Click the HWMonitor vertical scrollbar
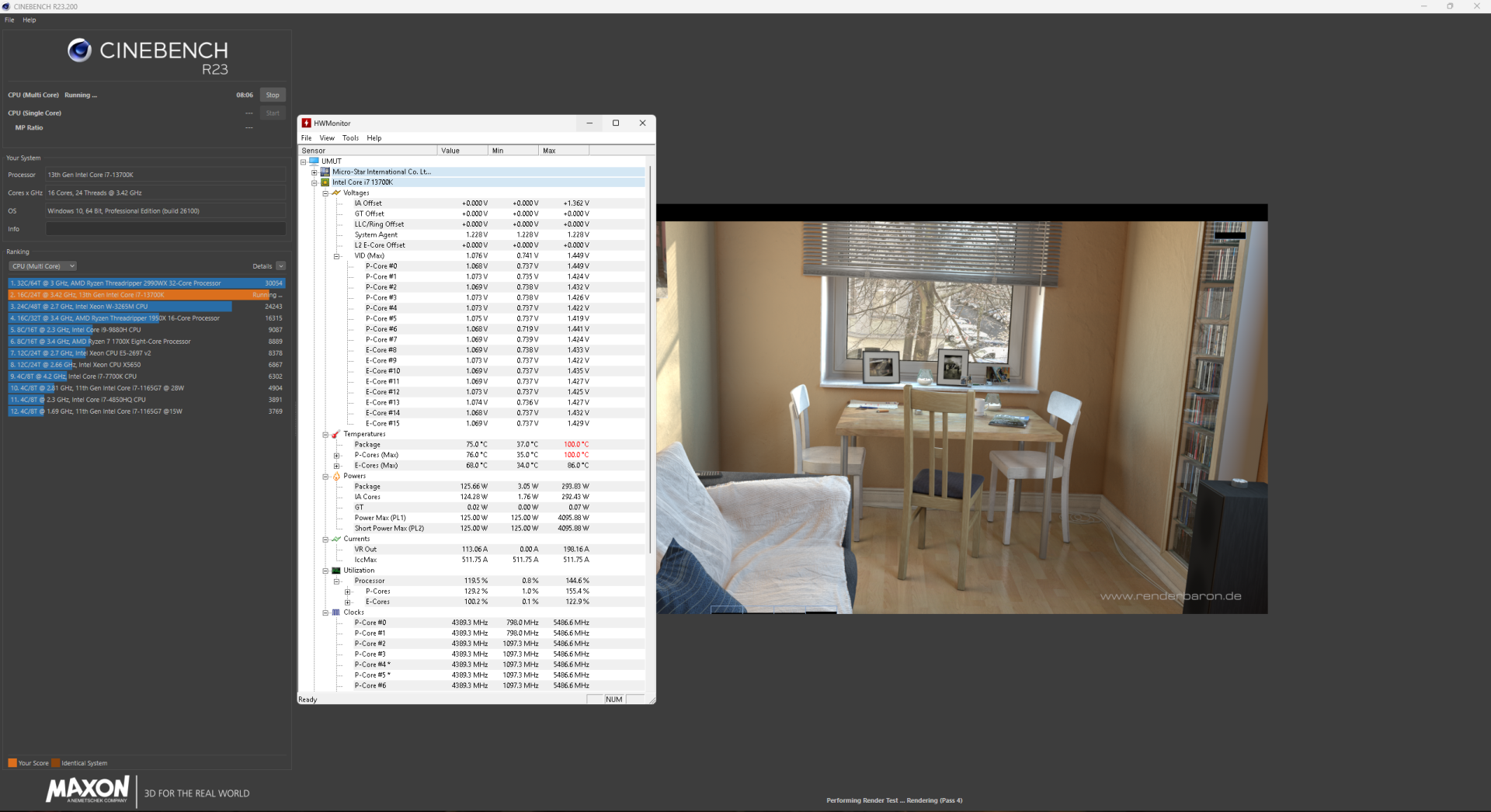The height and width of the screenshot is (812, 1491). click(650, 359)
